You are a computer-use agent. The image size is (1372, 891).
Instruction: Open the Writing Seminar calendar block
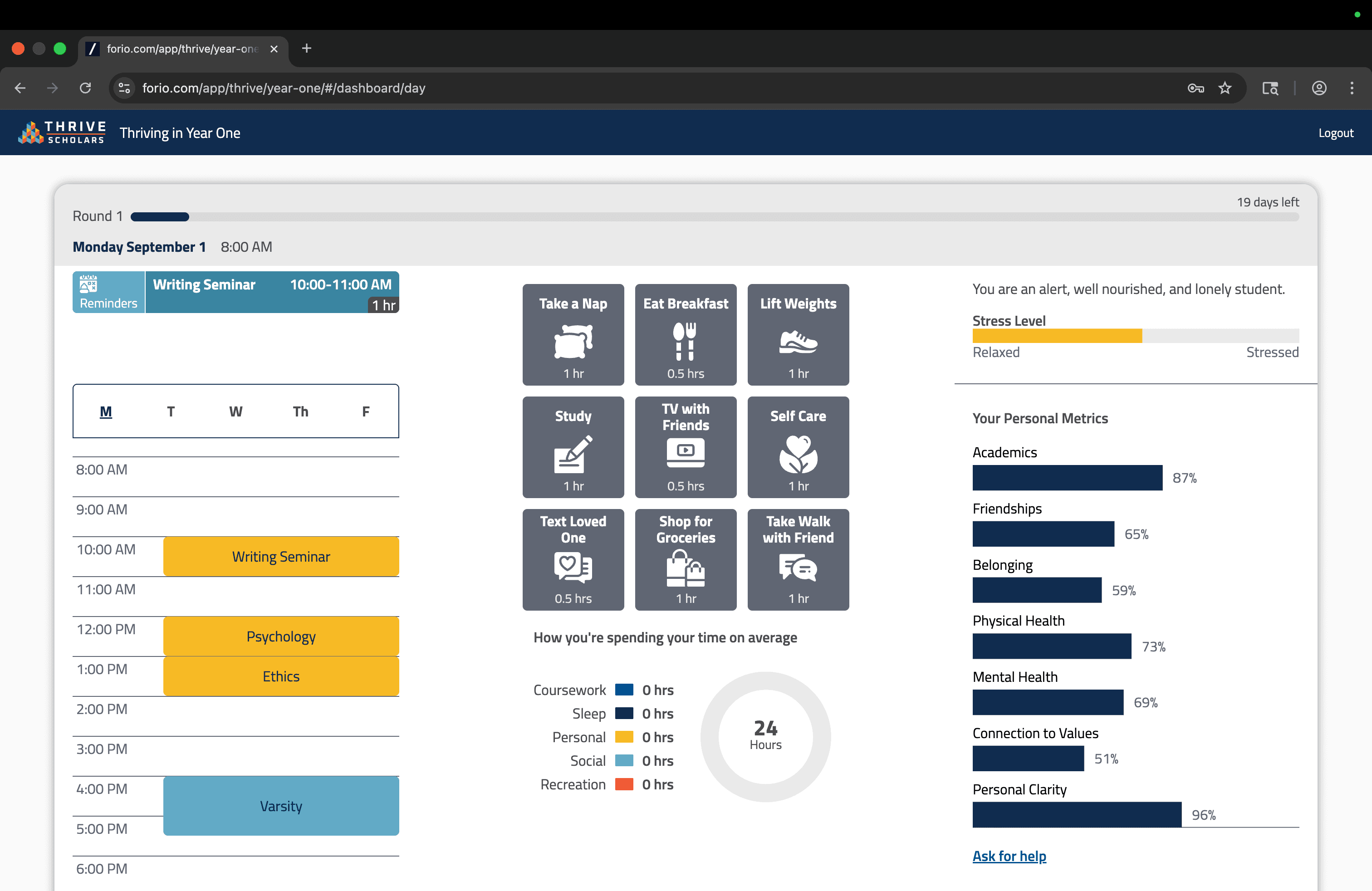[x=281, y=557]
